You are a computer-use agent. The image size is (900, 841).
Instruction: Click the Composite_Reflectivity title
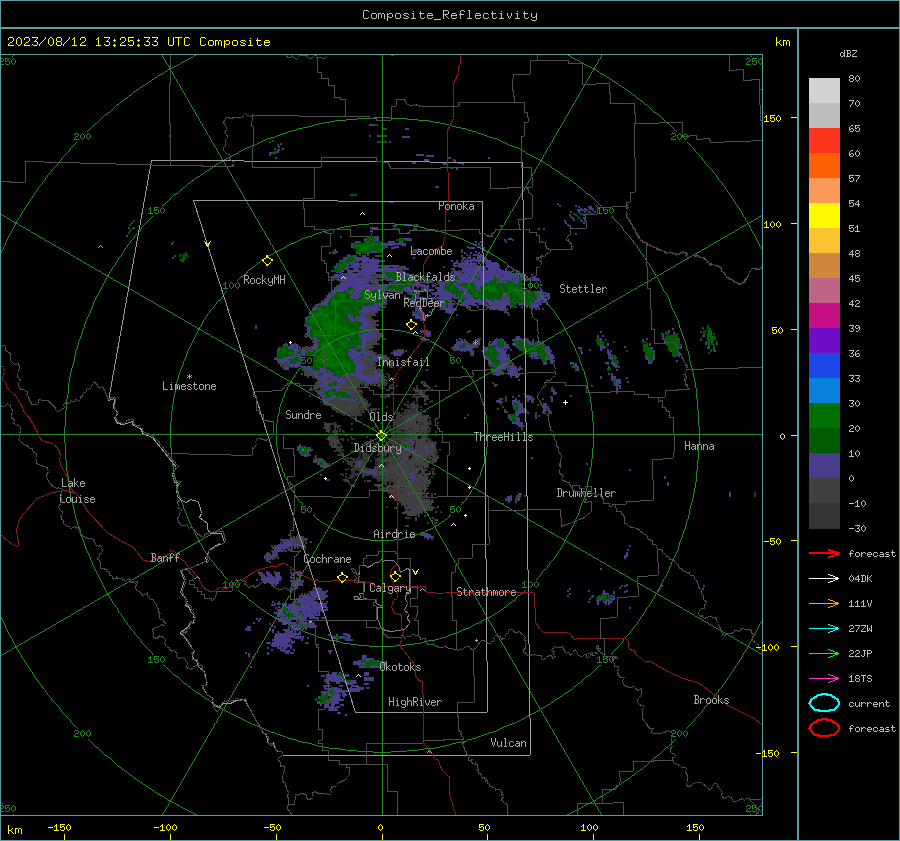click(449, 15)
